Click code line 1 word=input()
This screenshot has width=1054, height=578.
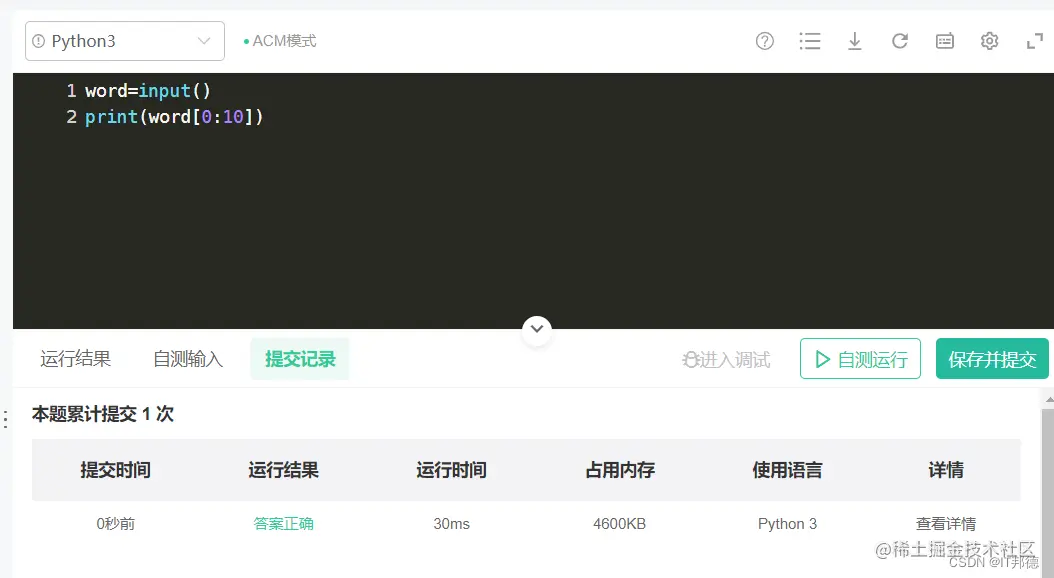click(148, 91)
